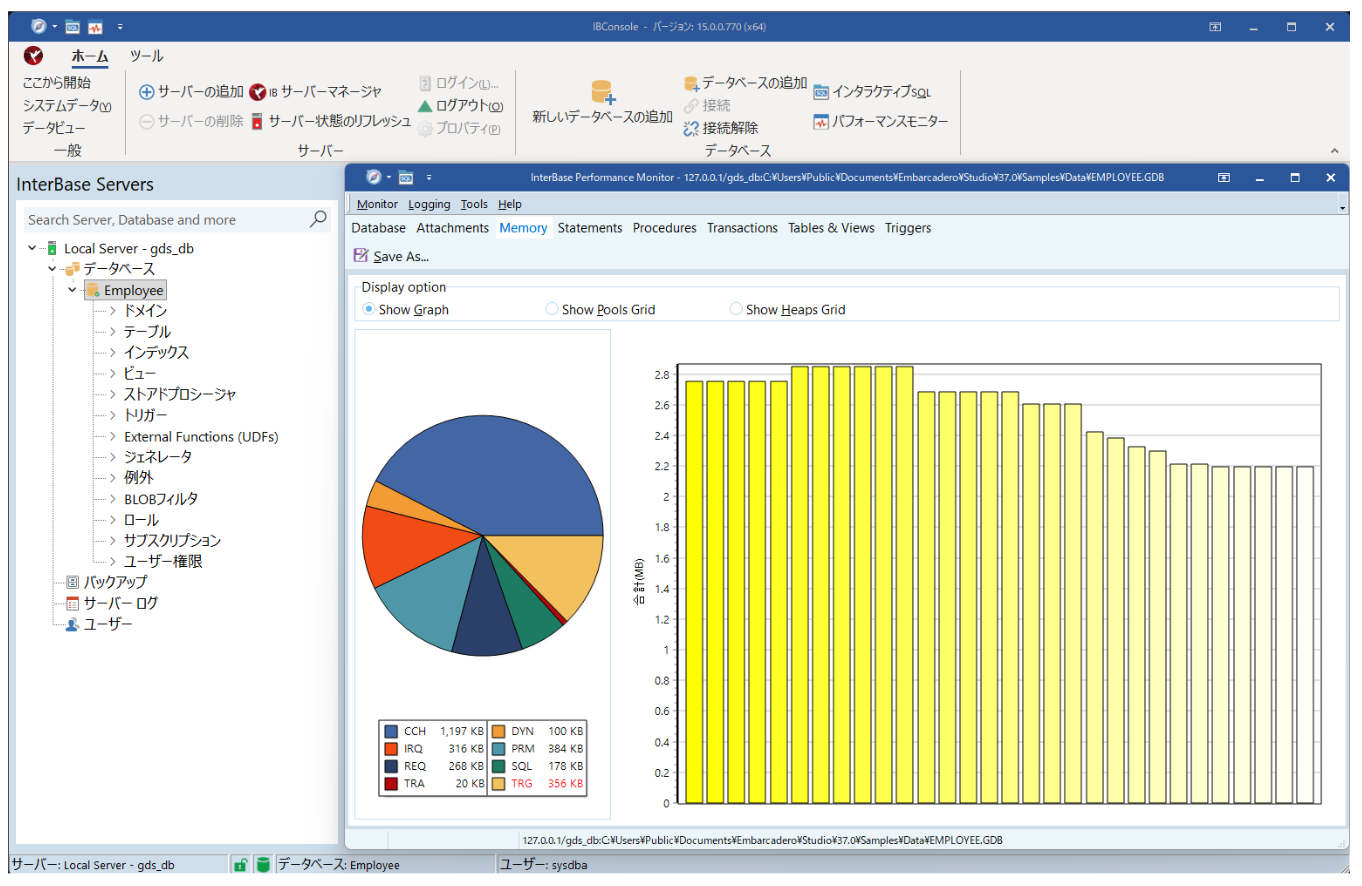Click the Disconnect database icon
This screenshot has height=886, width=1362.
click(x=690, y=128)
